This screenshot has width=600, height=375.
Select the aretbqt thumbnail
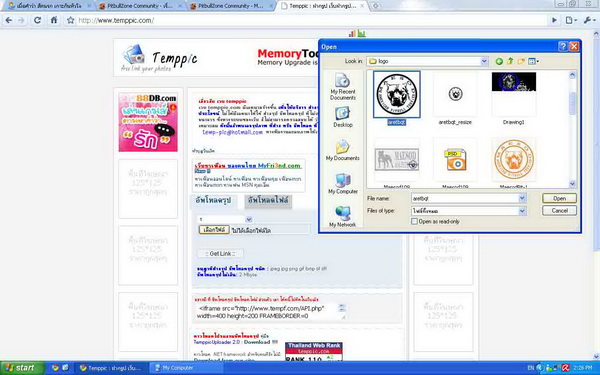(x=397, y=94)
